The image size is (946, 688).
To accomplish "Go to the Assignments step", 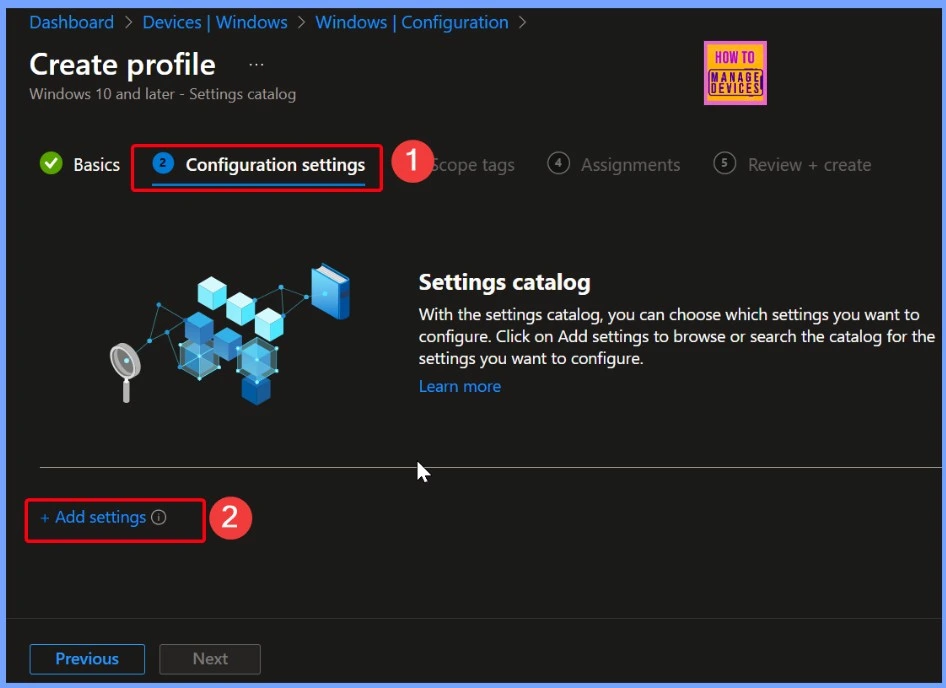I will [630, 165].
